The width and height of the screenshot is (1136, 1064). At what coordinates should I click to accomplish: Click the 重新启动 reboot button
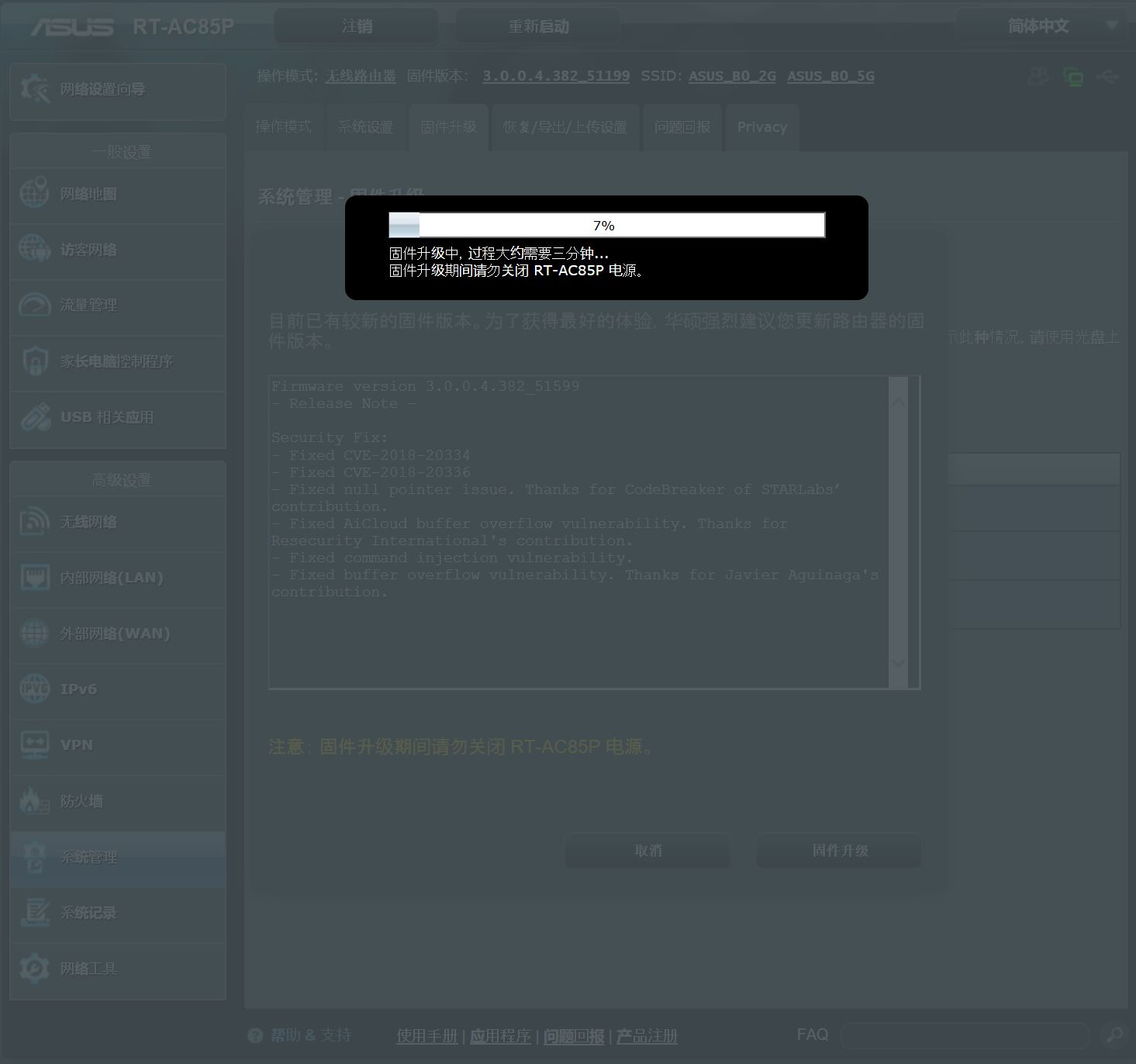coord(538,26)
